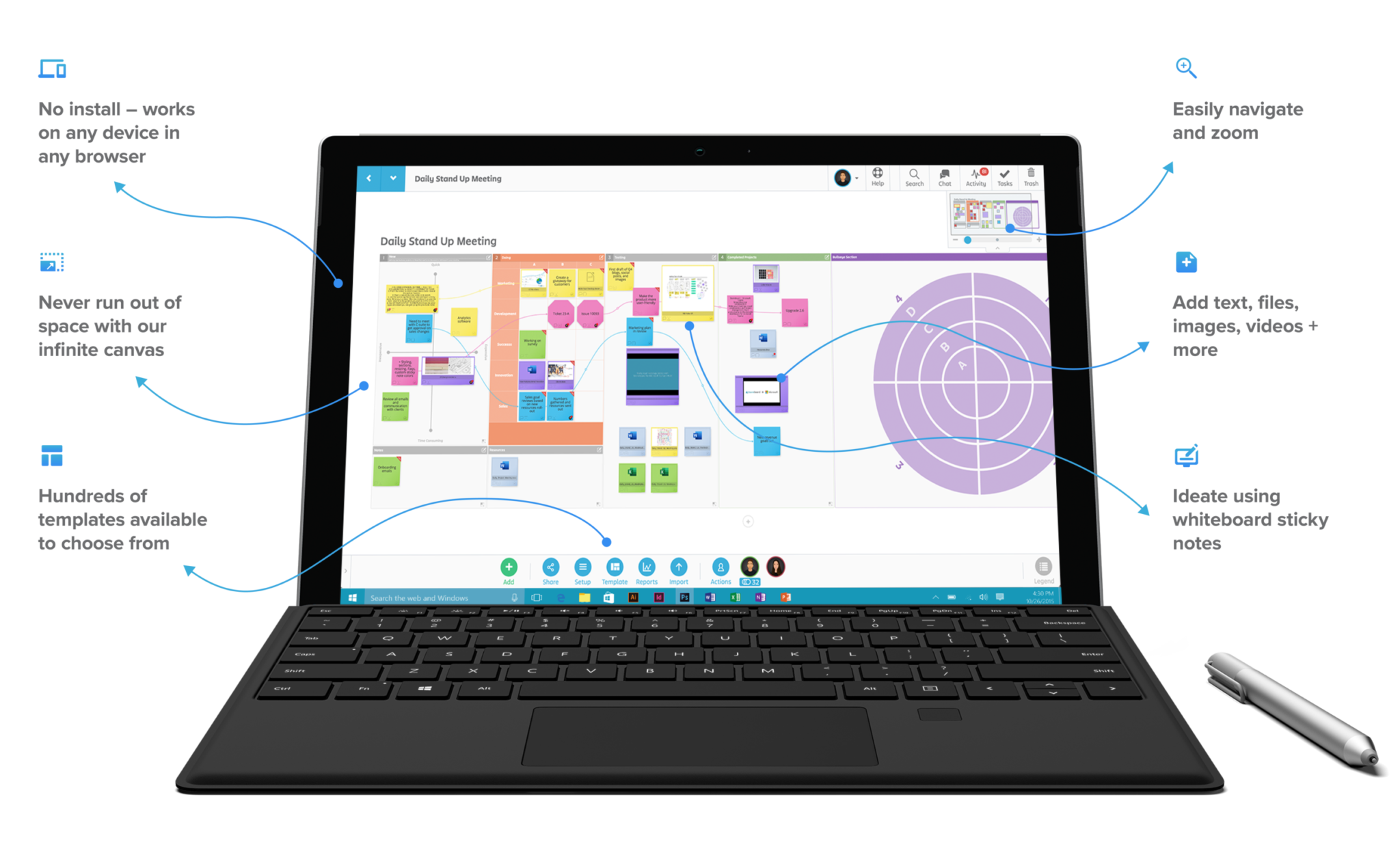Expand the Legend panel bottom right
This screenshot has width=1400, height=851.
[x=1044, y=567]
